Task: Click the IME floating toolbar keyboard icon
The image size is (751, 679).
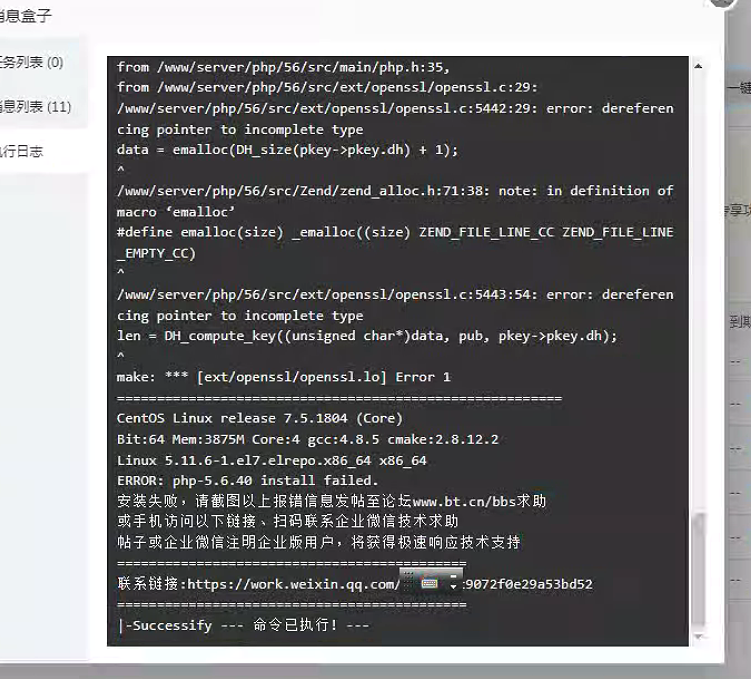Action: point(429,583)
